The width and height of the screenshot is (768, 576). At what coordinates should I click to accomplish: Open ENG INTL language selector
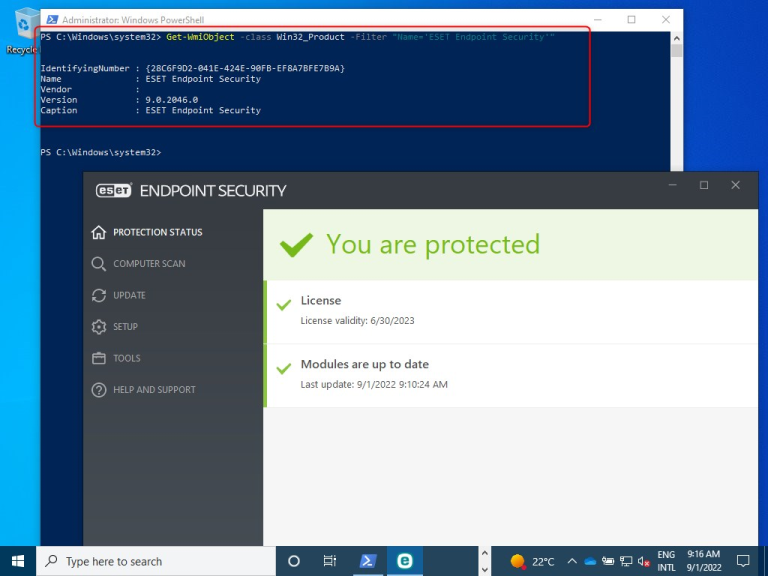pyautogui.click(x=666, y=561)
